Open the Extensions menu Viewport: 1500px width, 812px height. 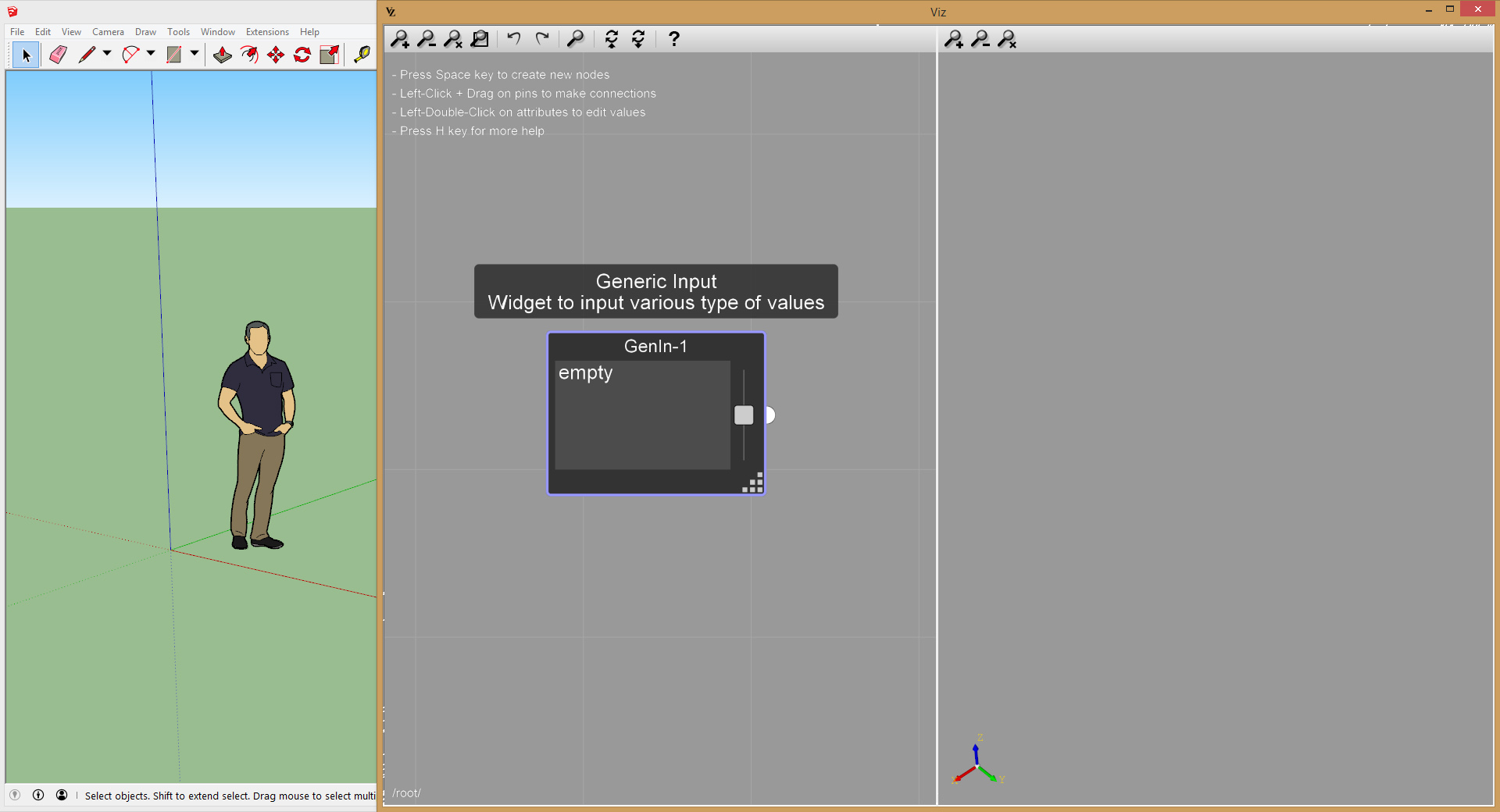point(267,32)
